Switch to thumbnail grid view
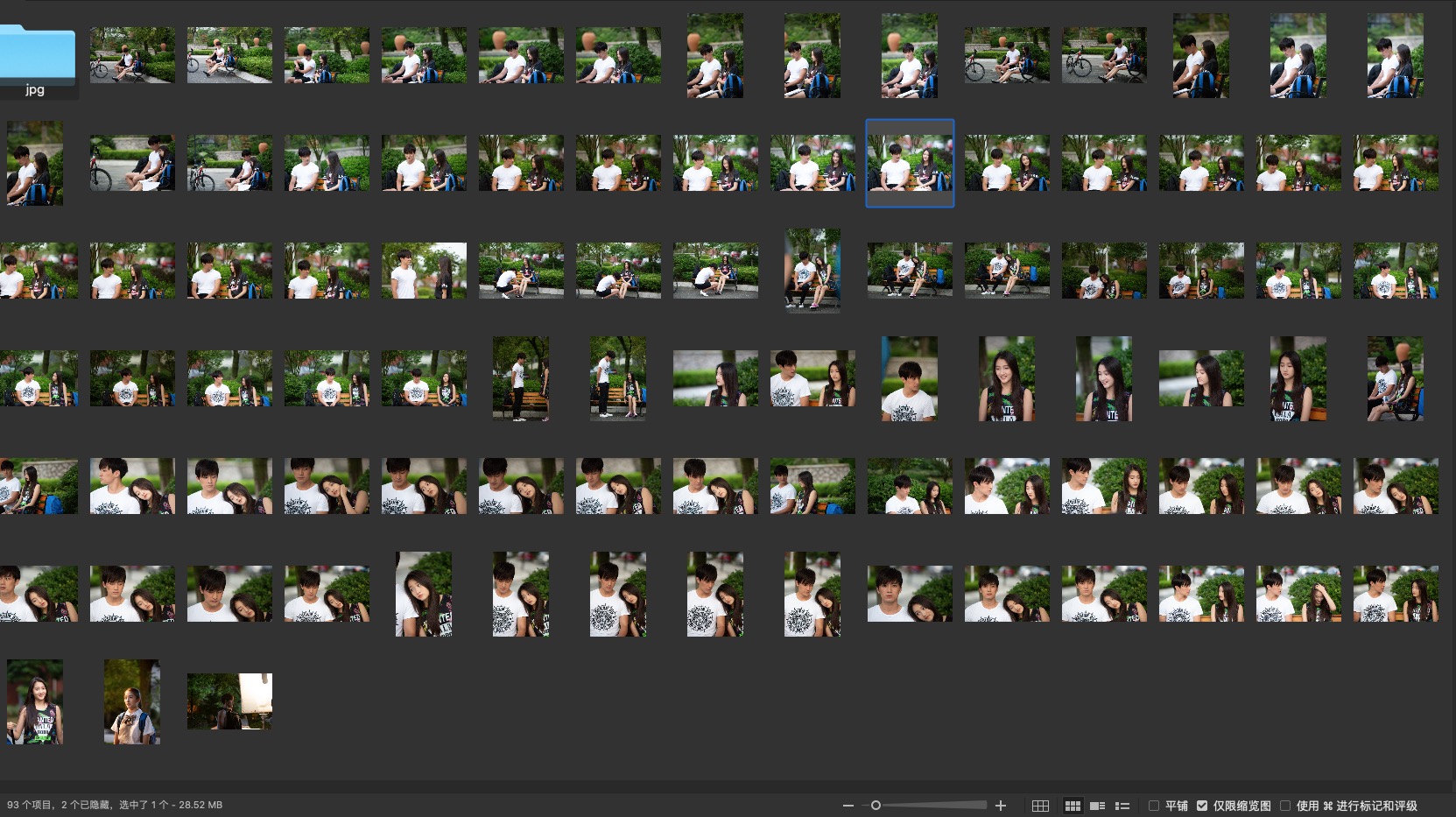The width and height of the screenshot is (1456, 817). (1073, 806)
